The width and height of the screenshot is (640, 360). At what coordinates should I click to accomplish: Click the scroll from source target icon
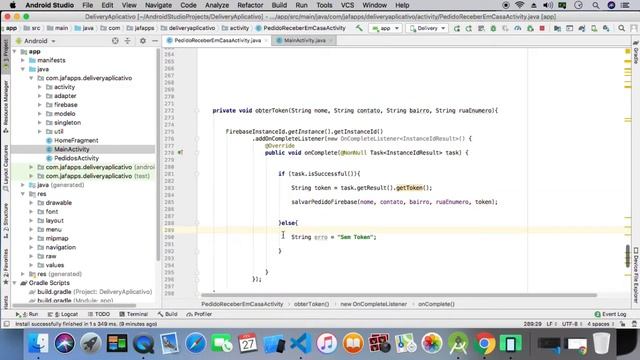(x=115, y=41)
